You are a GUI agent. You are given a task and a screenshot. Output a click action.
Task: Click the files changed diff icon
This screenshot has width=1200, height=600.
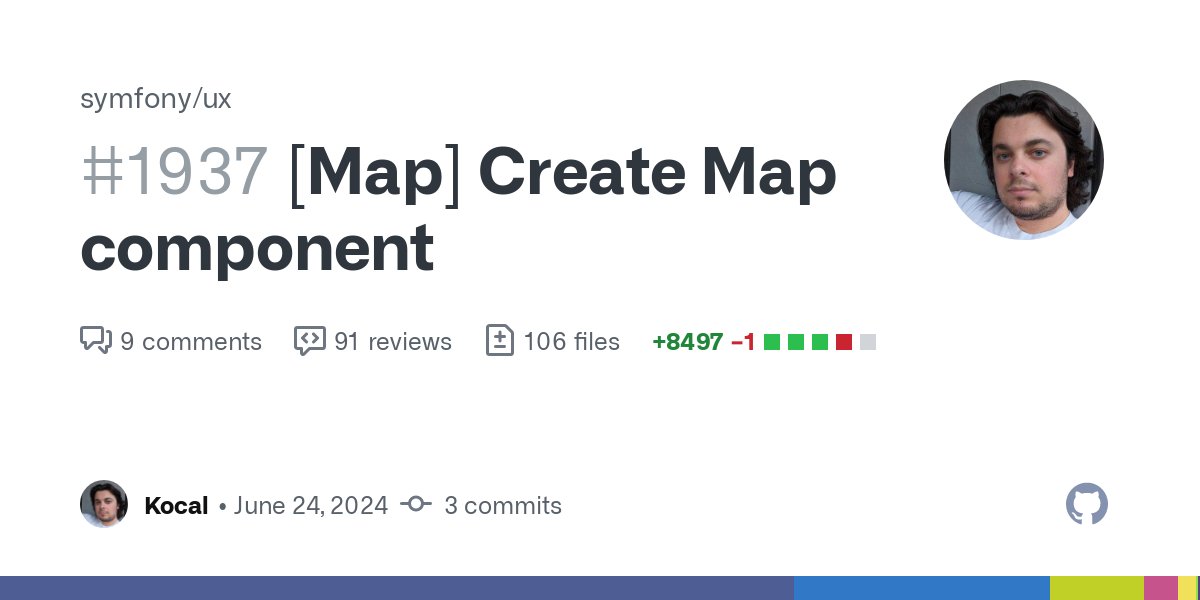(499, 341)
